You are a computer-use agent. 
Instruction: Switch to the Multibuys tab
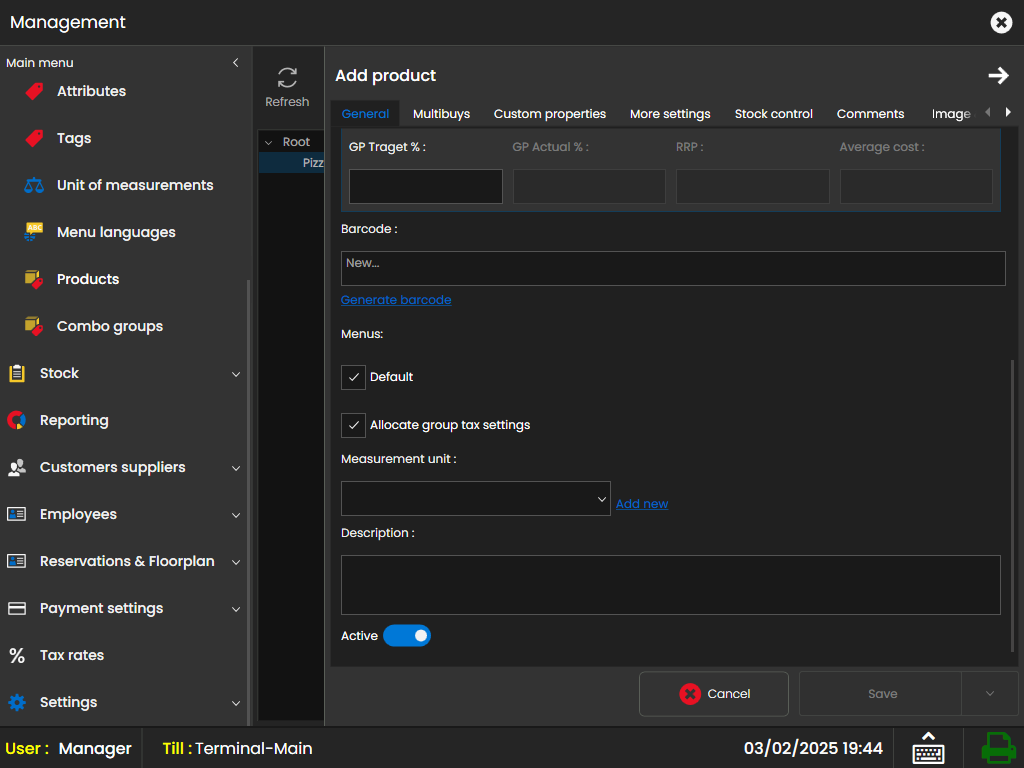point(441,114)
